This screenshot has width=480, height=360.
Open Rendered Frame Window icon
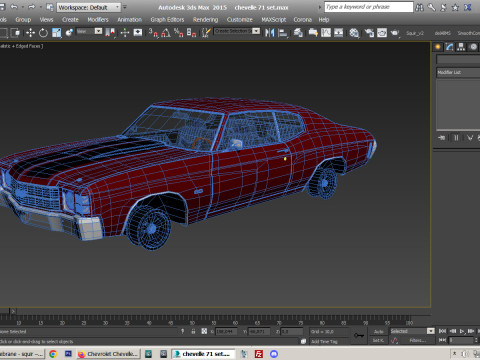point(382,32)
